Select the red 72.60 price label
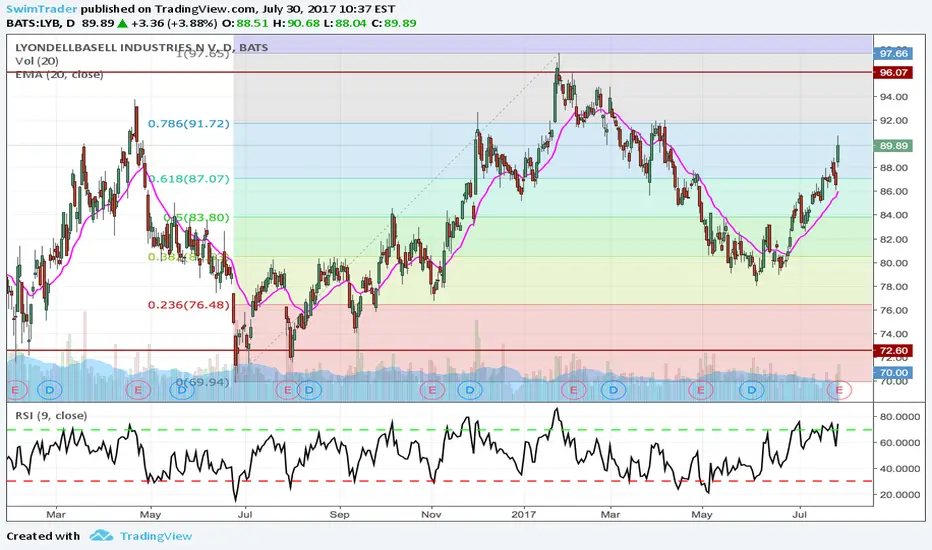The width and height of the screenshot is (932, 550). coord(893,351)
